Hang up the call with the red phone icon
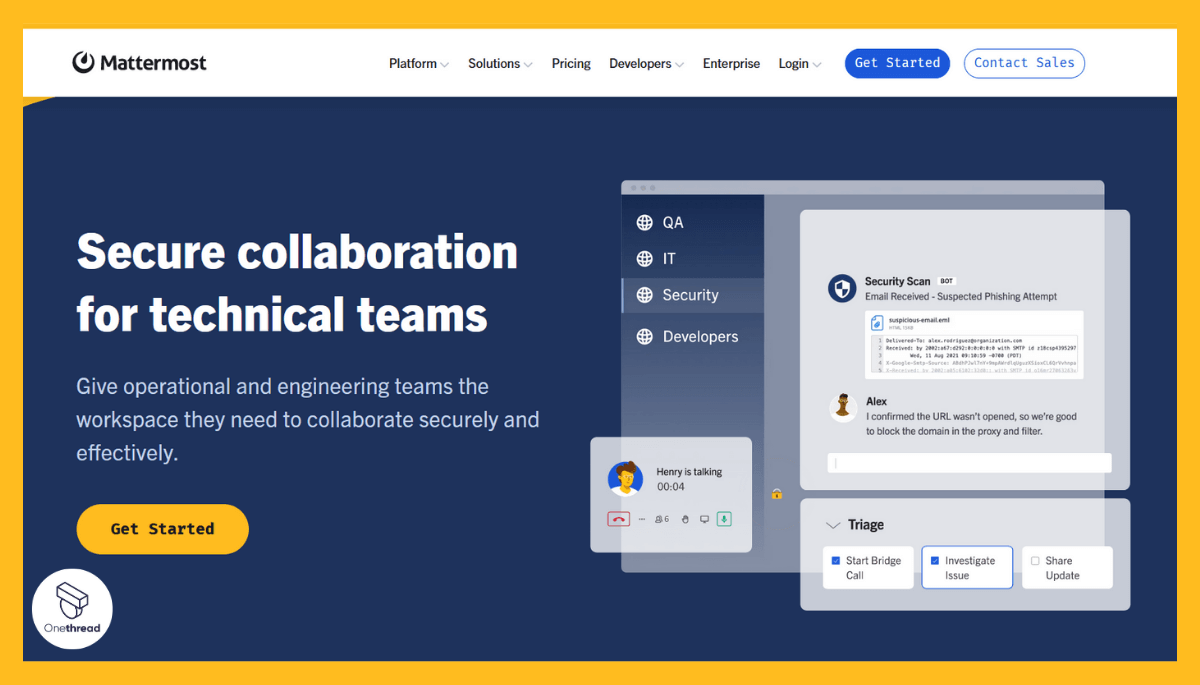The image size is (1200, 685). click(x=619, y=519)
